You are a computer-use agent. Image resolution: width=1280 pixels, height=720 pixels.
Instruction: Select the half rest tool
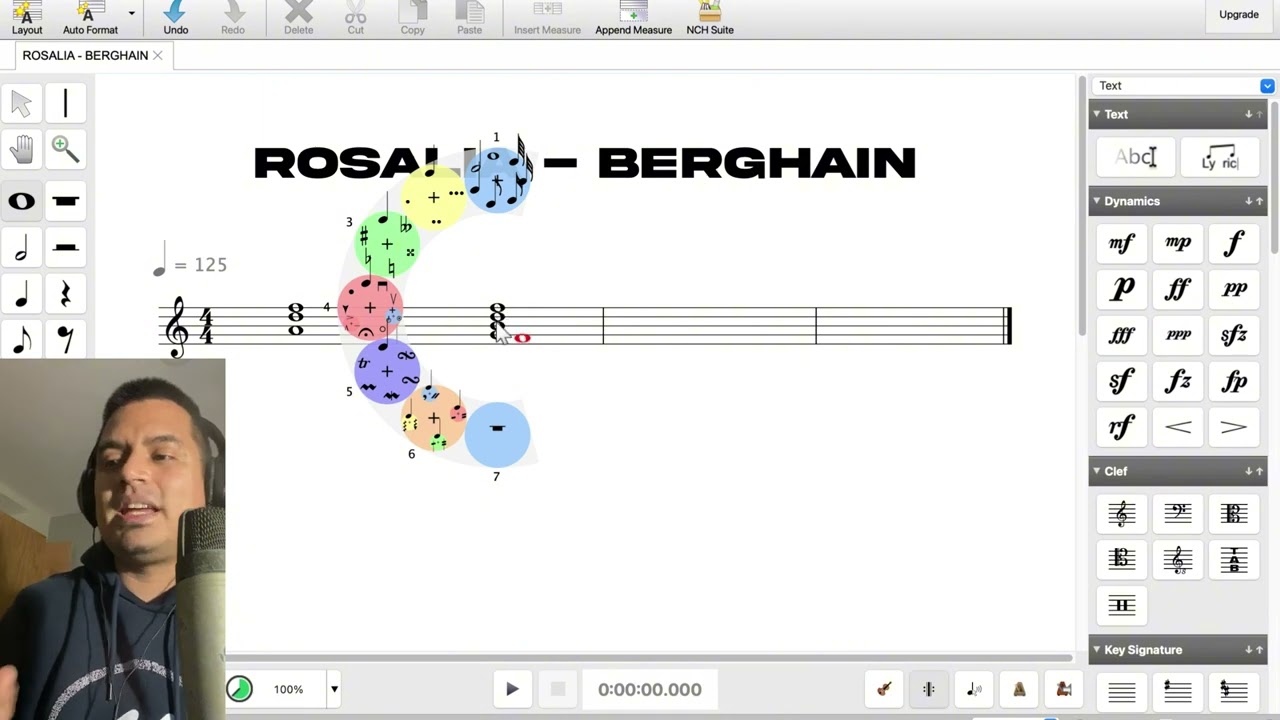pos(65,247)
